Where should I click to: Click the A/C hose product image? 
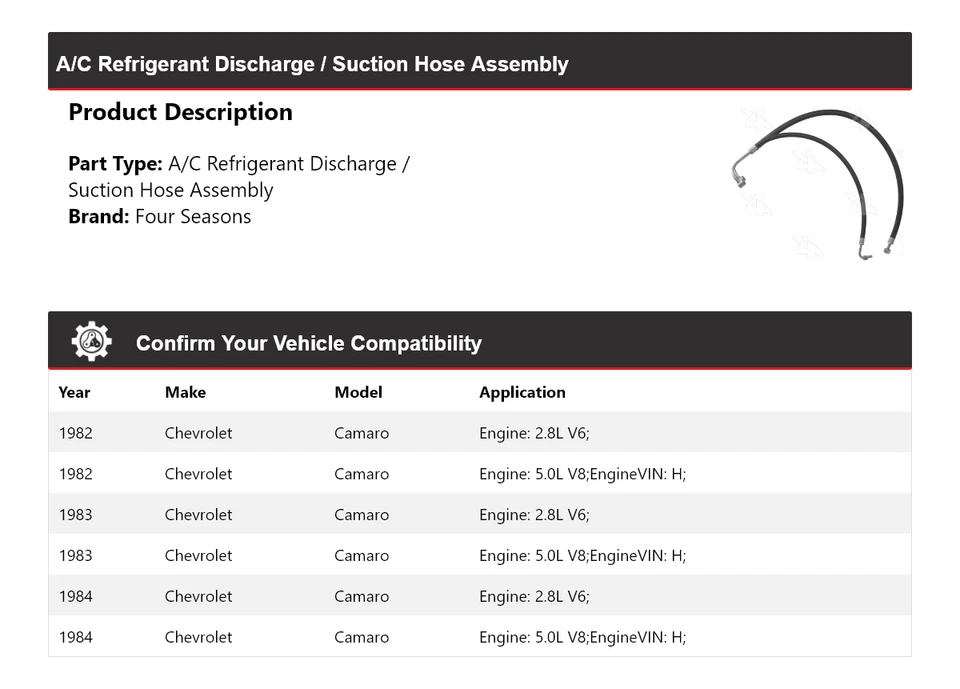pyautogui.click(x=818, y=184)
